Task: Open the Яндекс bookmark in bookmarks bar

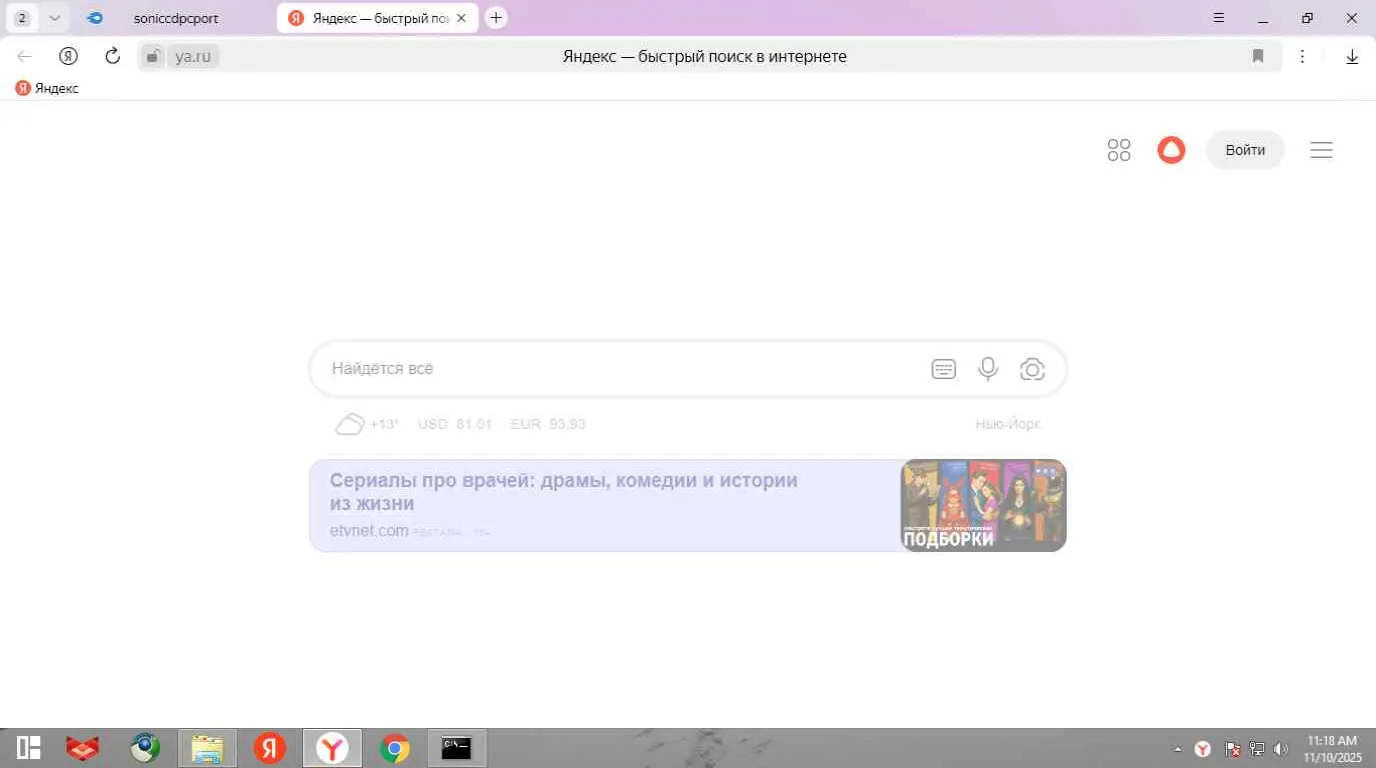Action: (47, 88)
